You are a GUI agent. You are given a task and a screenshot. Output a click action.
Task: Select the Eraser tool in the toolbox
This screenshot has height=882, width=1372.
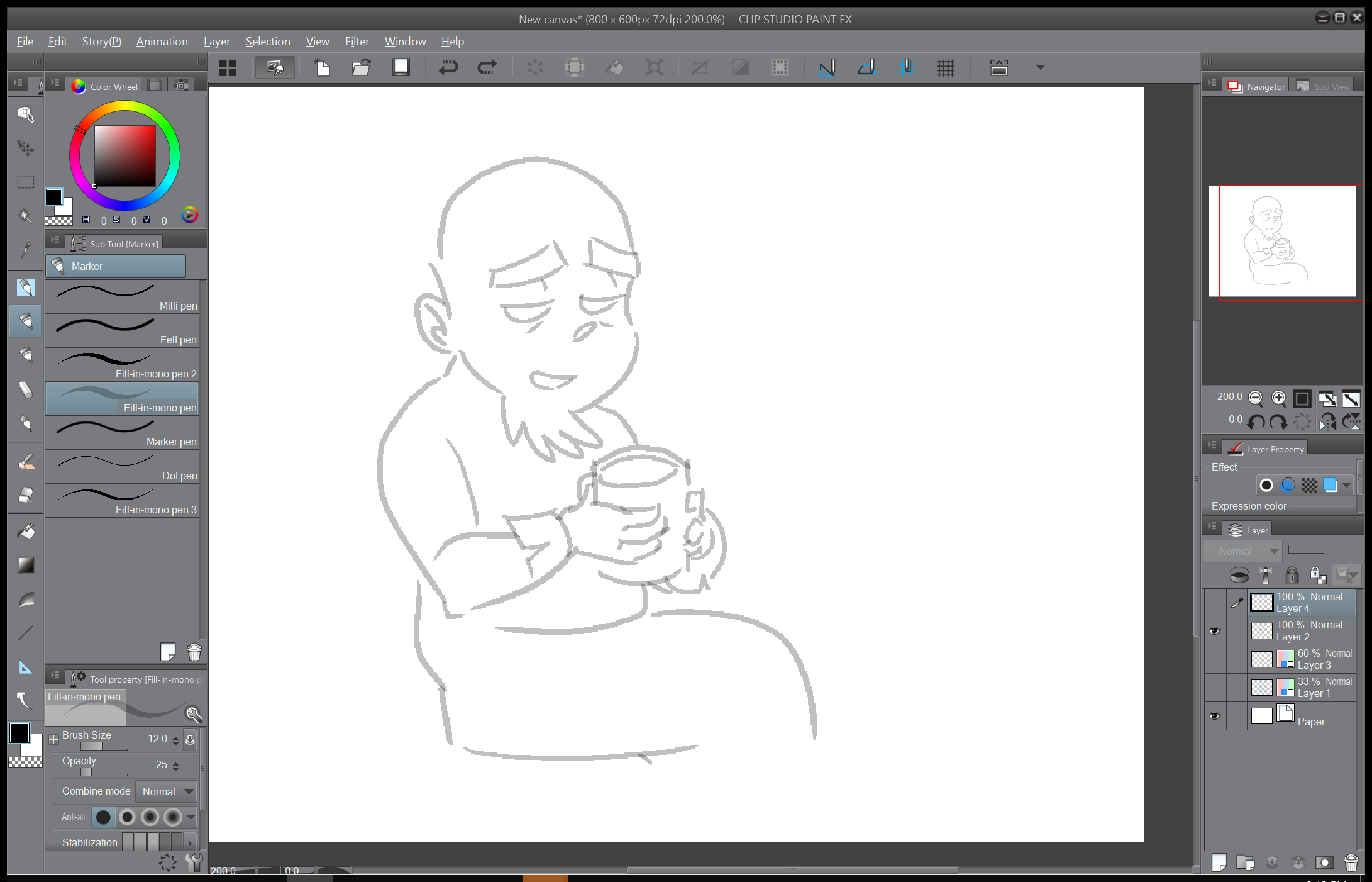point(26,496)
